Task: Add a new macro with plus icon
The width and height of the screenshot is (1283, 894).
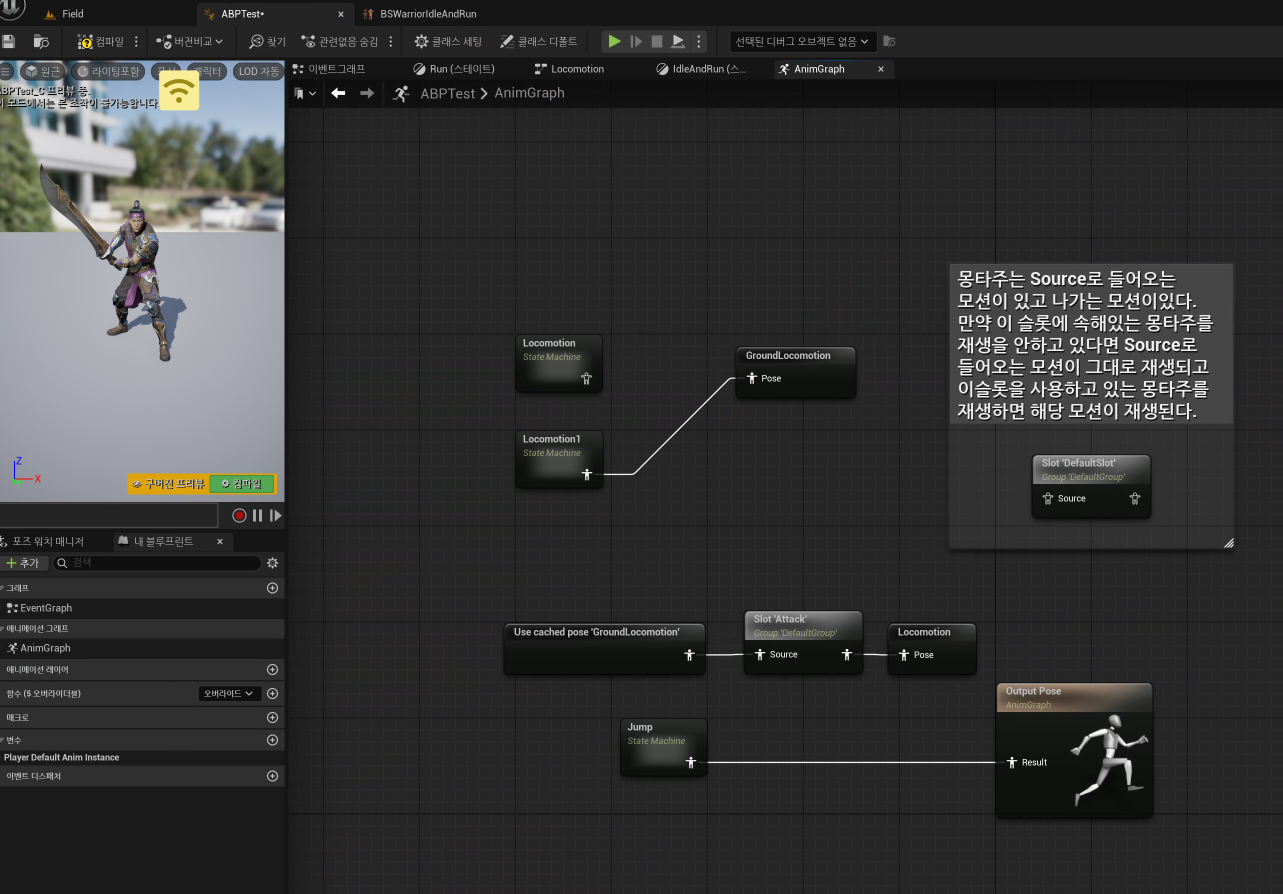Action: click(272, 717)
